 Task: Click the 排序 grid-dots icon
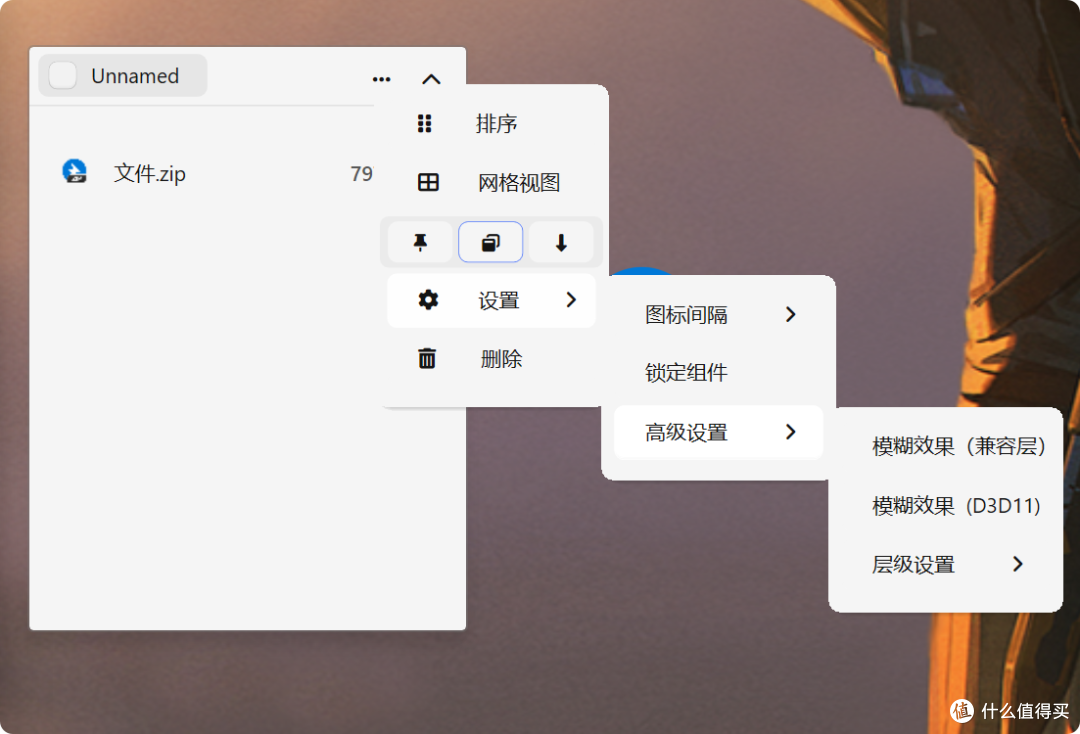tap(424, 123)
